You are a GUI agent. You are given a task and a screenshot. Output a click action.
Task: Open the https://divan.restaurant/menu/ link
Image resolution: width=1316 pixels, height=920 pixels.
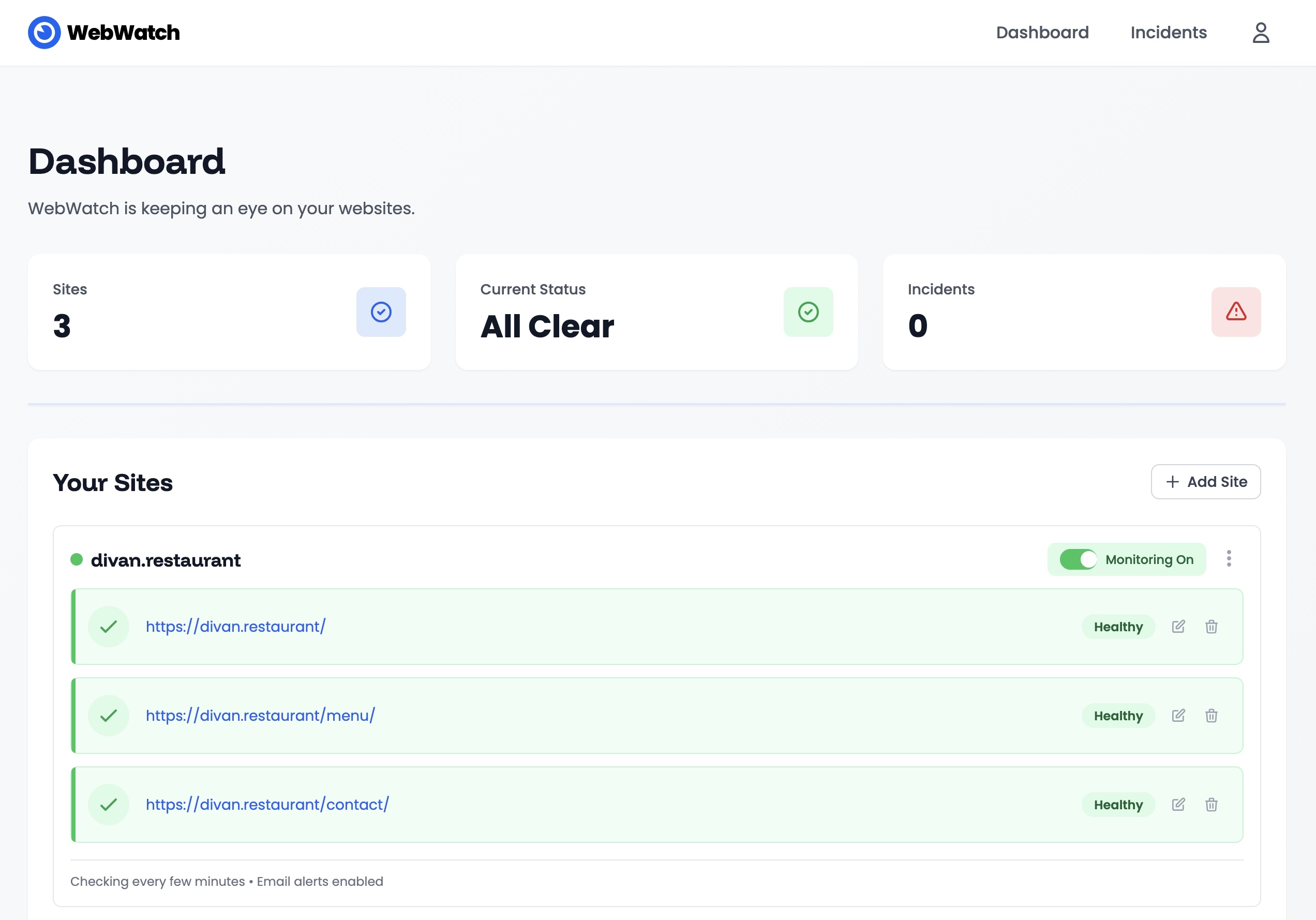click(x=259, y=716)
